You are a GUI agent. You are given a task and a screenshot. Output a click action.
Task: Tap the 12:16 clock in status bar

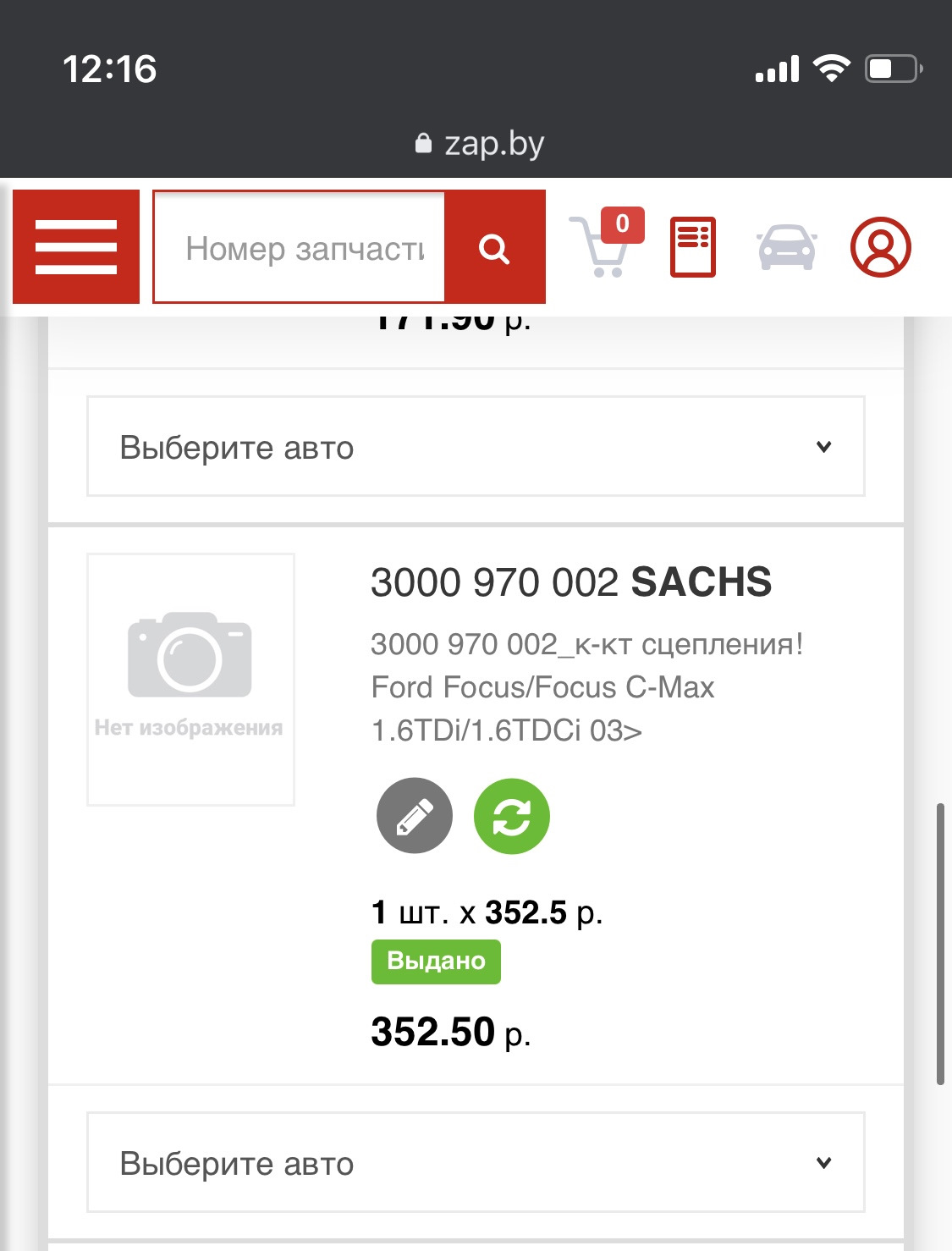click(110, 69)
